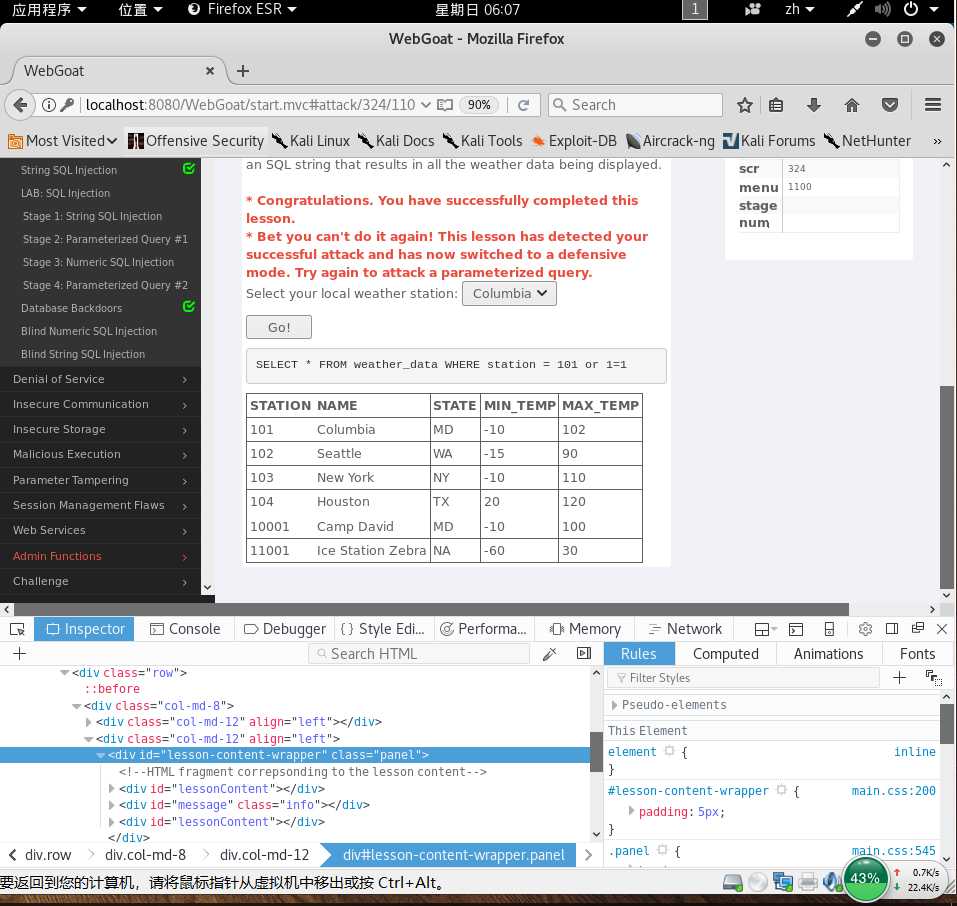Open the Firefox hamburger menu
Screen dimensions: 957x906
click(932, 105)
